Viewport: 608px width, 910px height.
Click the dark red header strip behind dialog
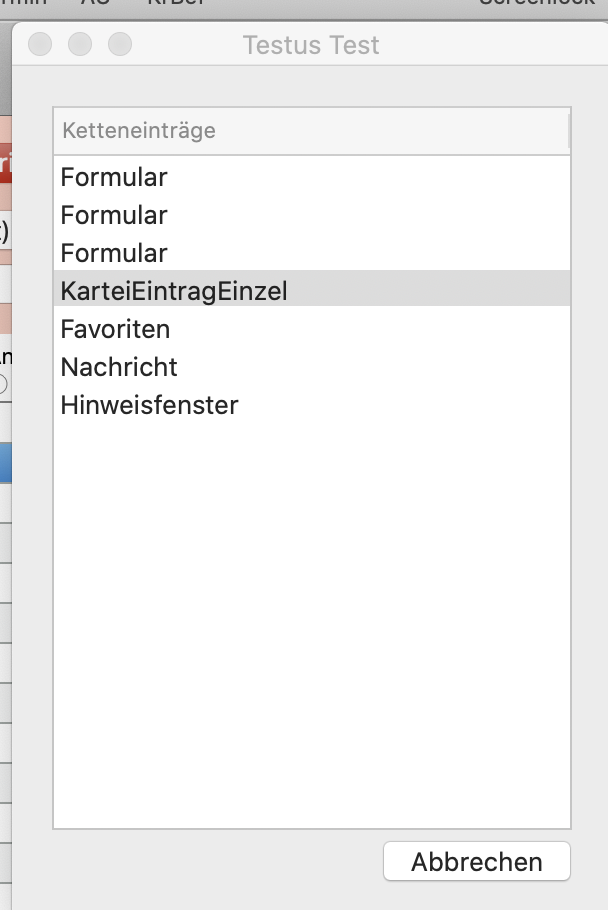click(x=5, y=163)
